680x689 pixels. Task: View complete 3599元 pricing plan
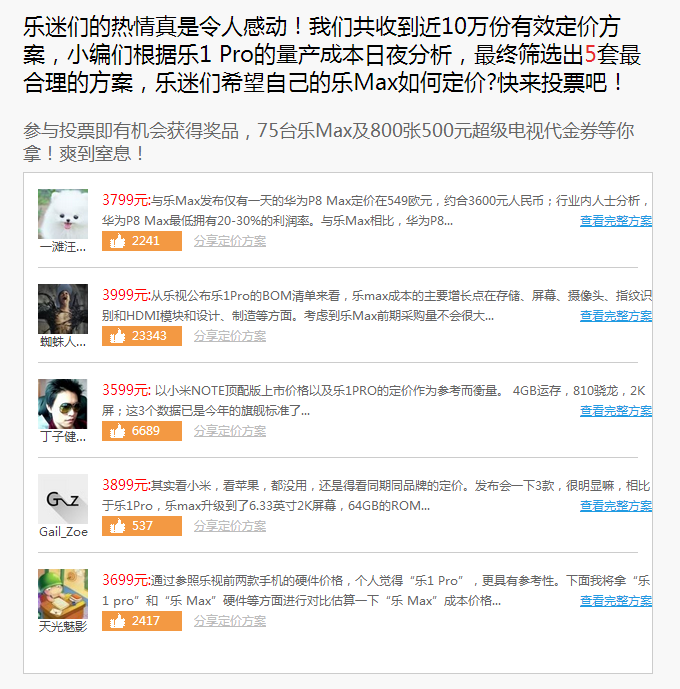(616, 411)
